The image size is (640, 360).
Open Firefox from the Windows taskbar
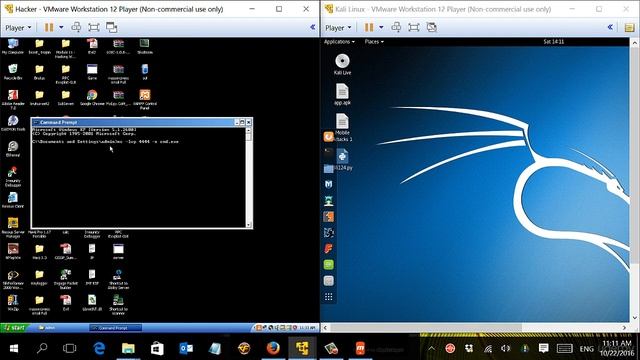[x=273, y=348]
